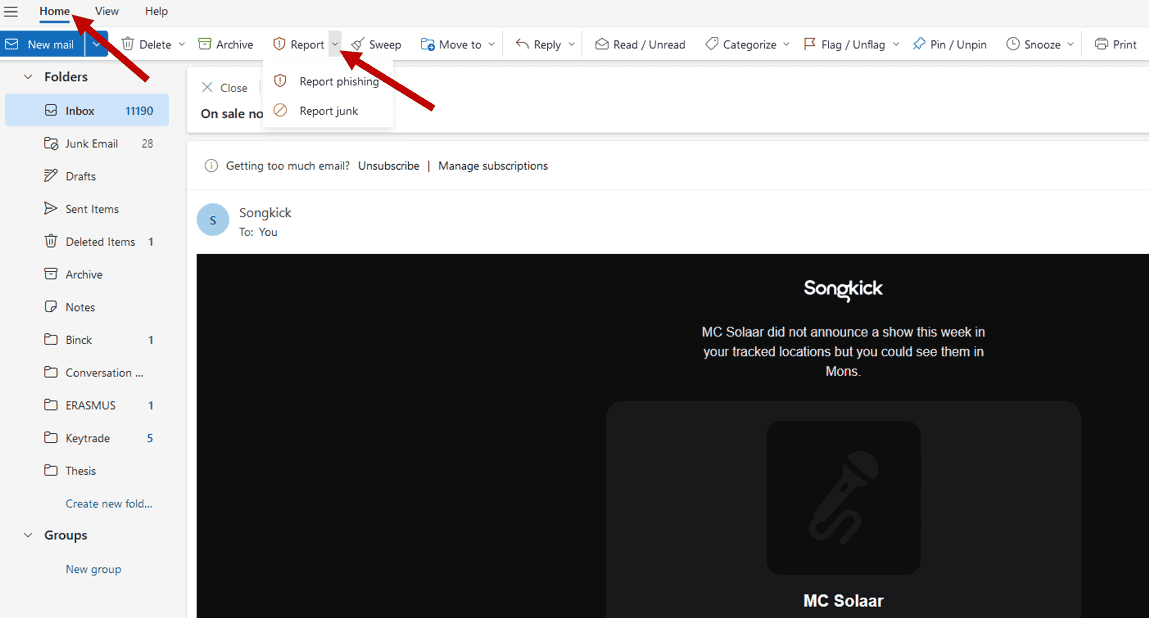
Task: Open Manage subscriptions
Action: point(493,165)
